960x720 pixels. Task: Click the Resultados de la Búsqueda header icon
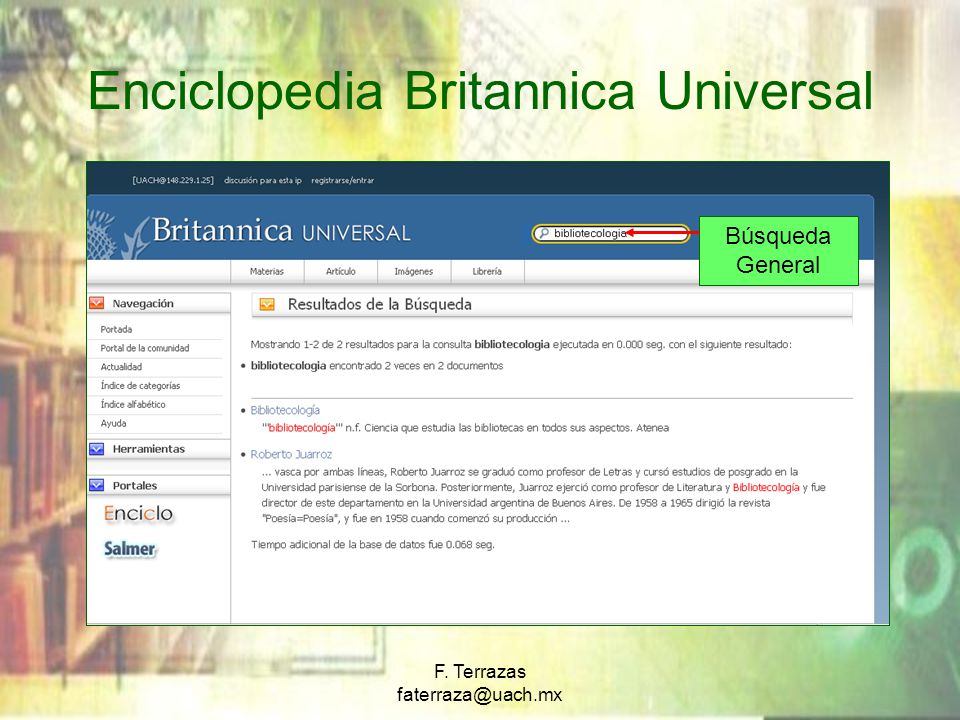pyautogui.click(x=267, y=304)
